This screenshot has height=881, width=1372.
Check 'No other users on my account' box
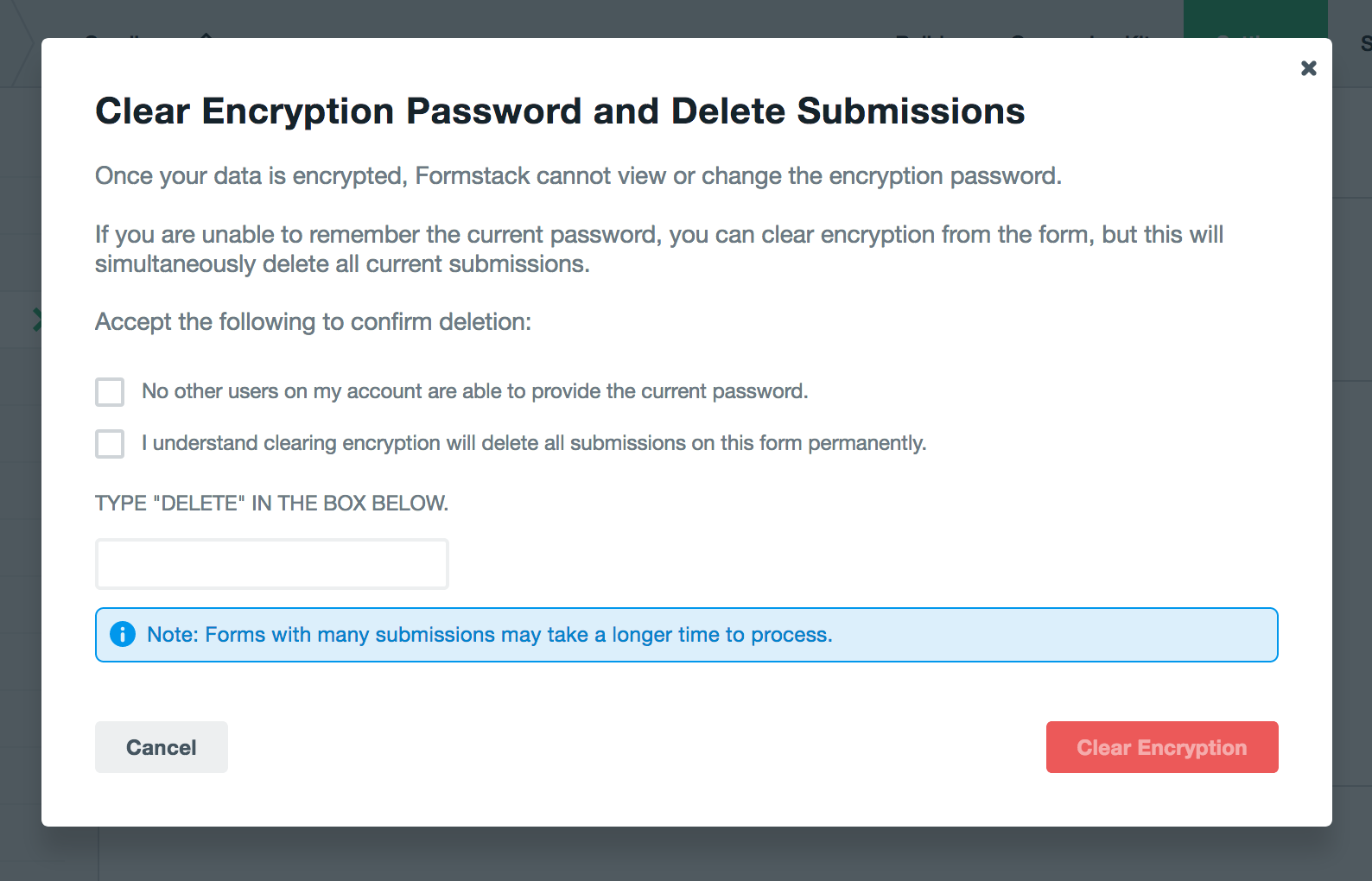pos(110,391)
